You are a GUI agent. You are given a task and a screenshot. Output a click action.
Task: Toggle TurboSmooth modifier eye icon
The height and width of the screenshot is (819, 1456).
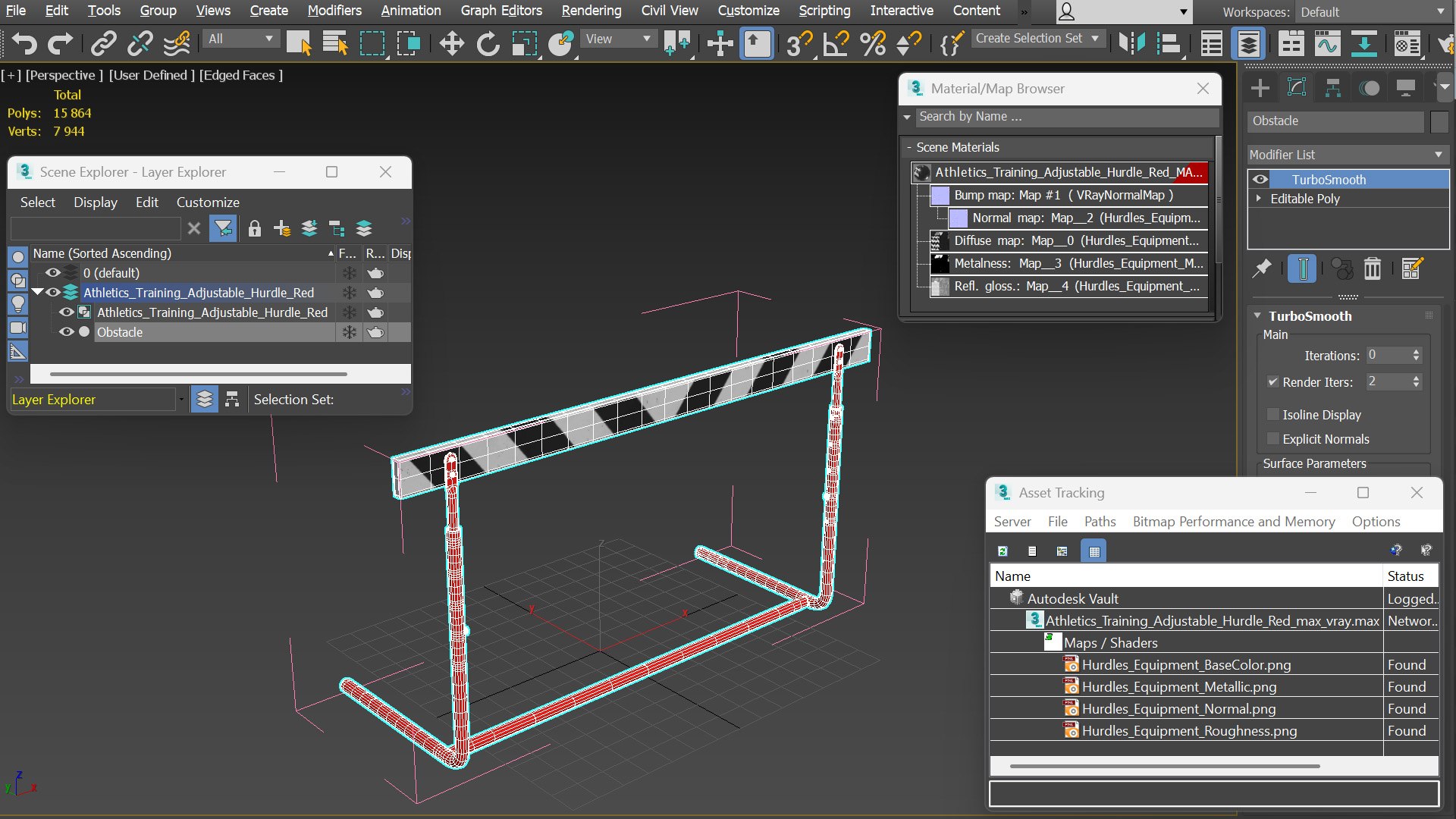click(x=1260, y=180)
